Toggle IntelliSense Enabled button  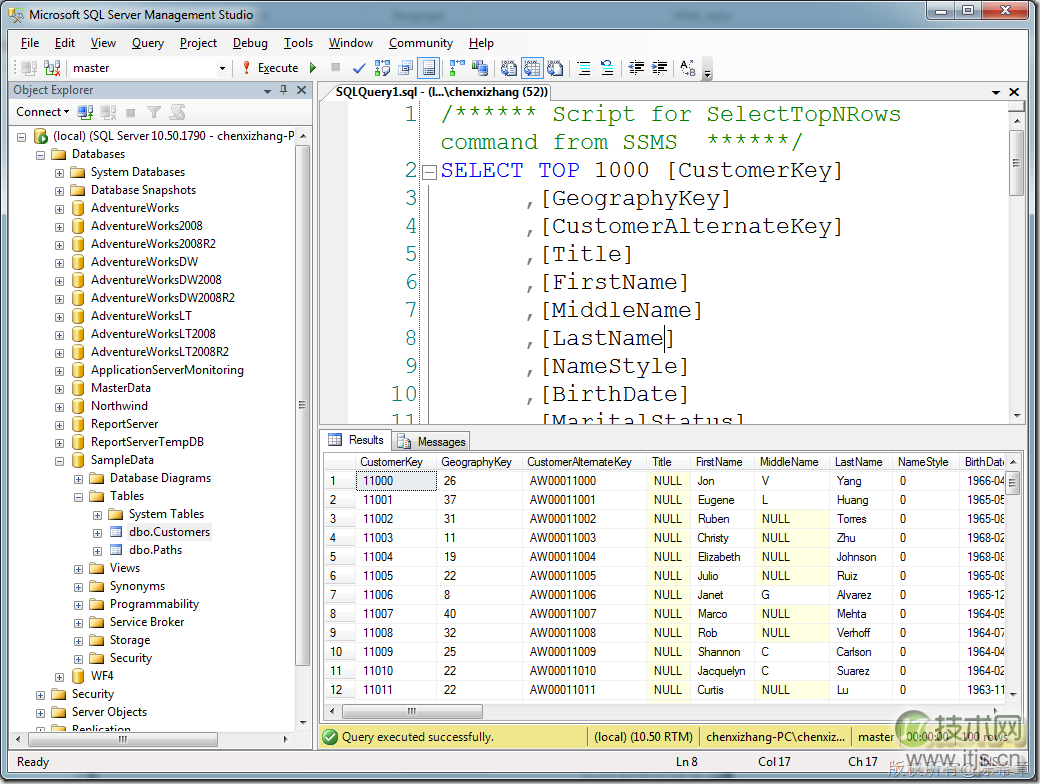point(429,68)
